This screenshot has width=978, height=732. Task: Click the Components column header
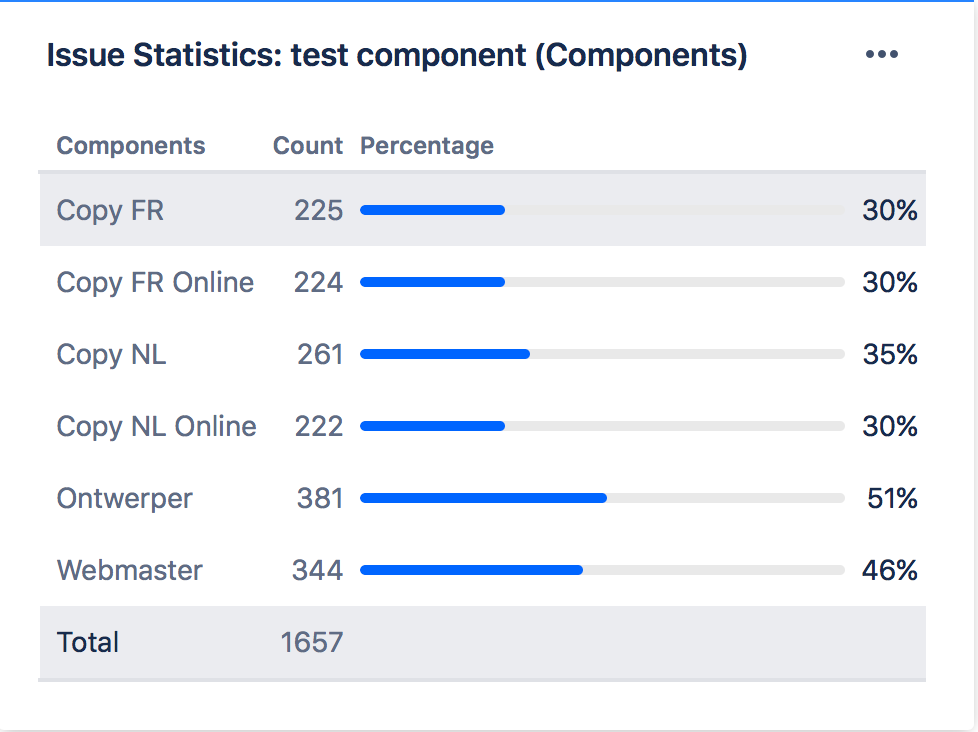click(131, 146)
